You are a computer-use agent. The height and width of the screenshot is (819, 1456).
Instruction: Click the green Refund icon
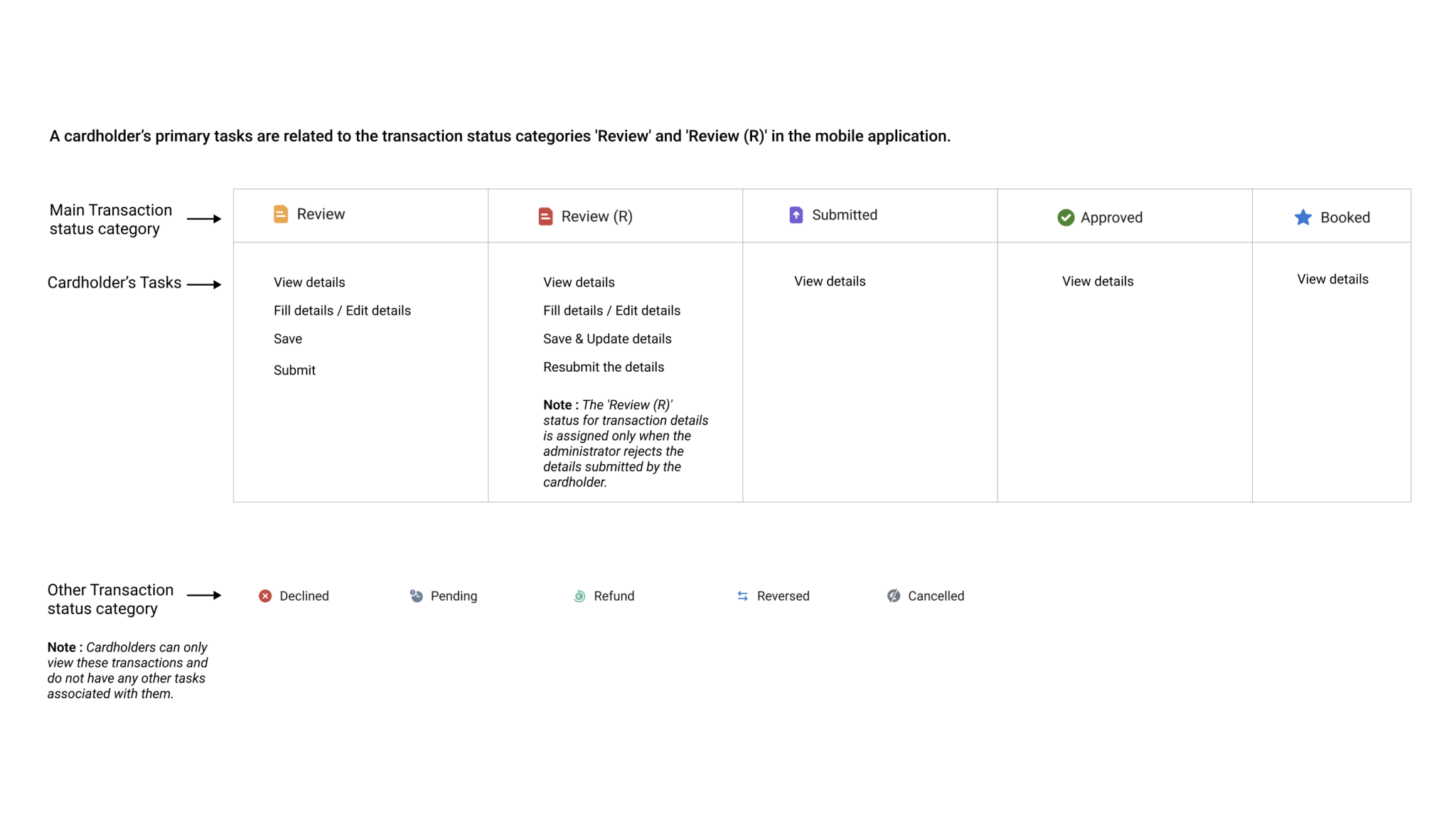pyautogui.click(x=579, y=596)
